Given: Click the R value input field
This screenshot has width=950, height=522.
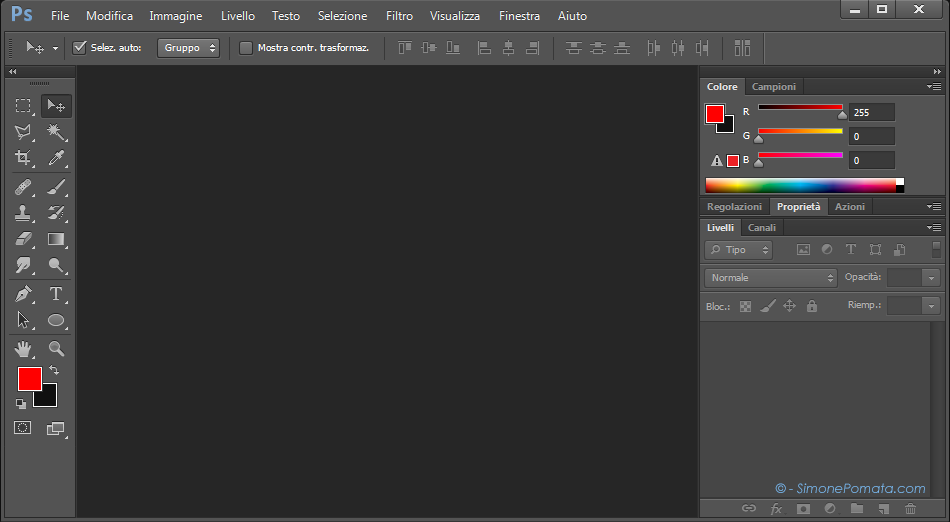Looking at the screenshot, I should (x=871, y=113).
